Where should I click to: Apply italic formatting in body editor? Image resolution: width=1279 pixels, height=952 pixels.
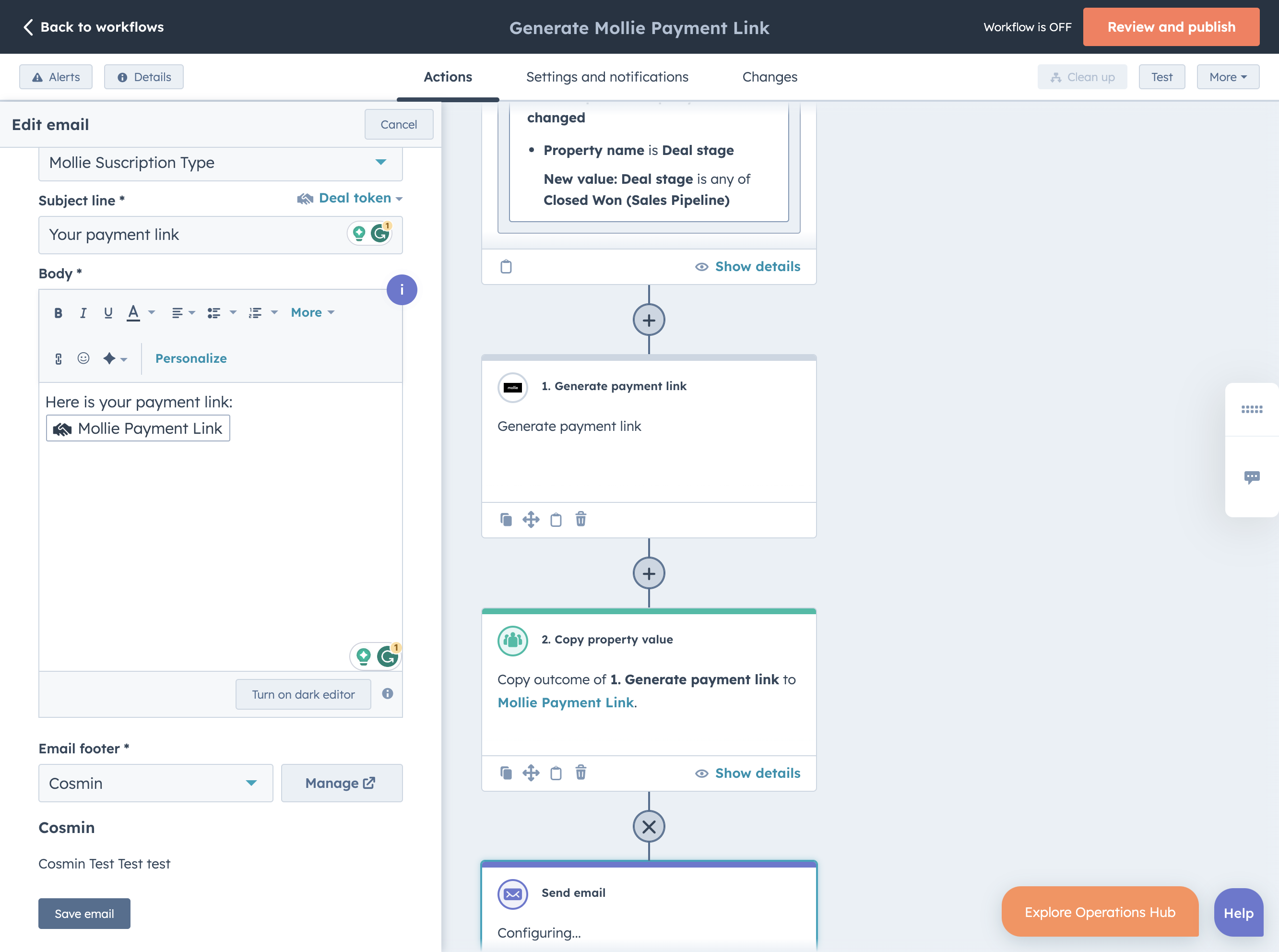[83, 313]
